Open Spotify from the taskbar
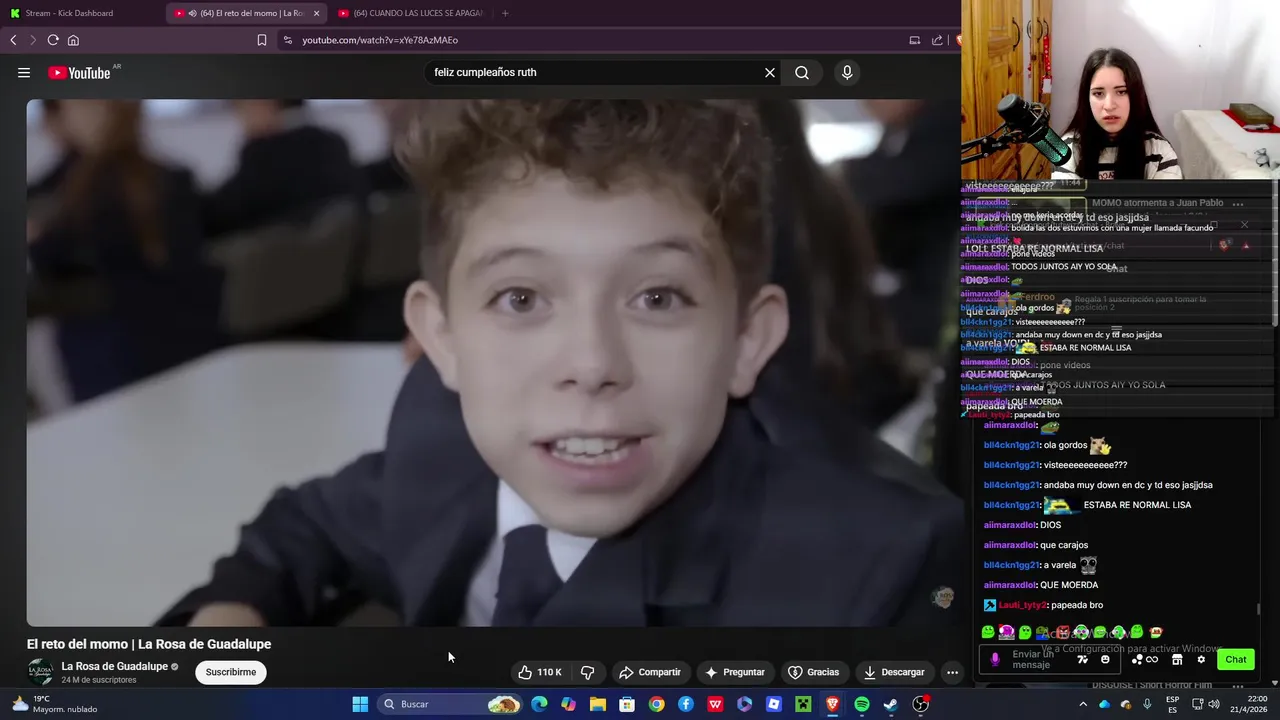This screenshot has width=1280, height=720. coord(862,704)
